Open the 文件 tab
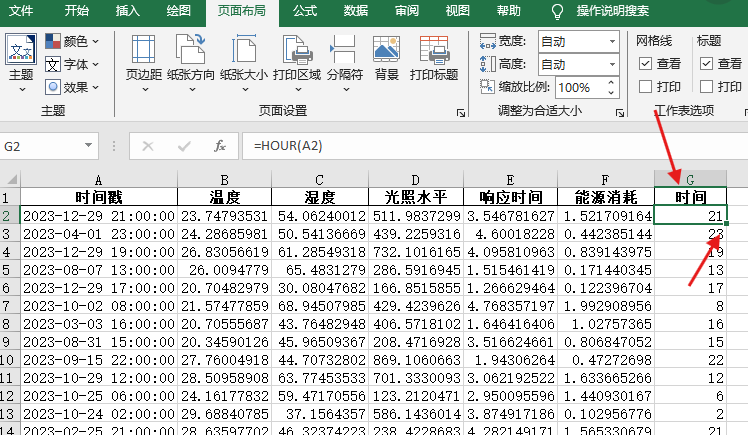 click(x=21, y=11)
